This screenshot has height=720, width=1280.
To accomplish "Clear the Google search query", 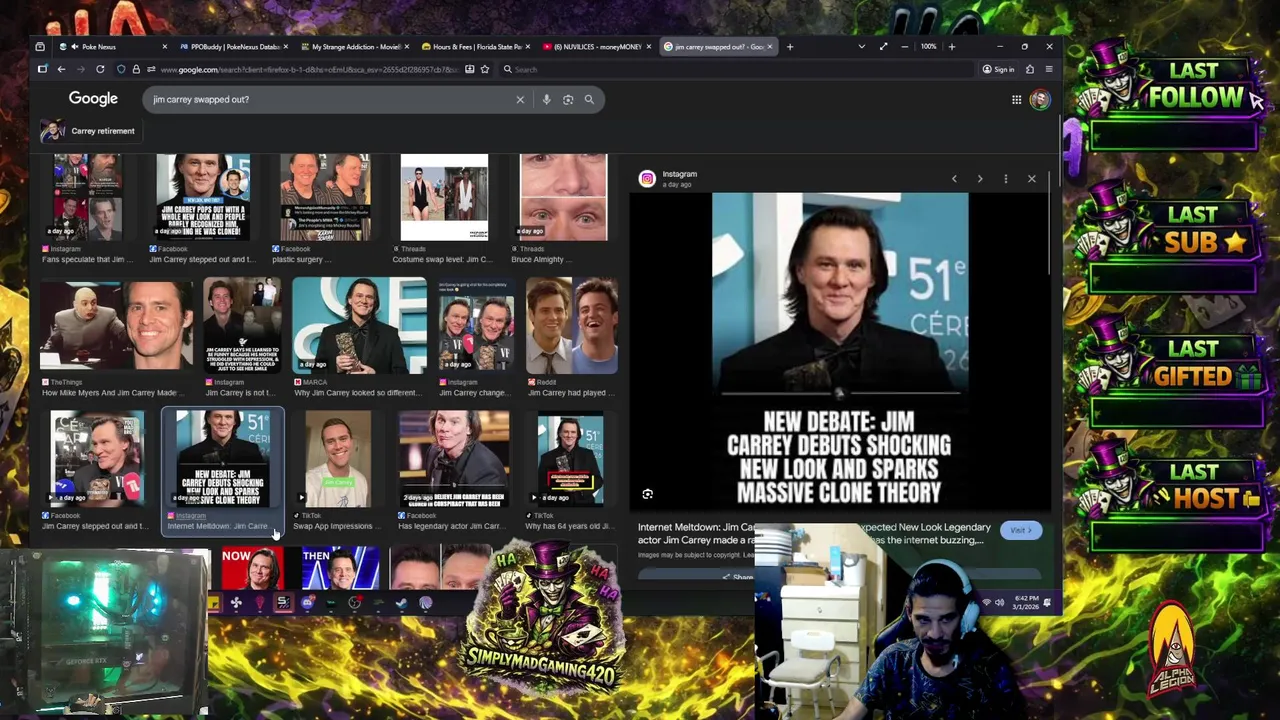I will [520, 99].
